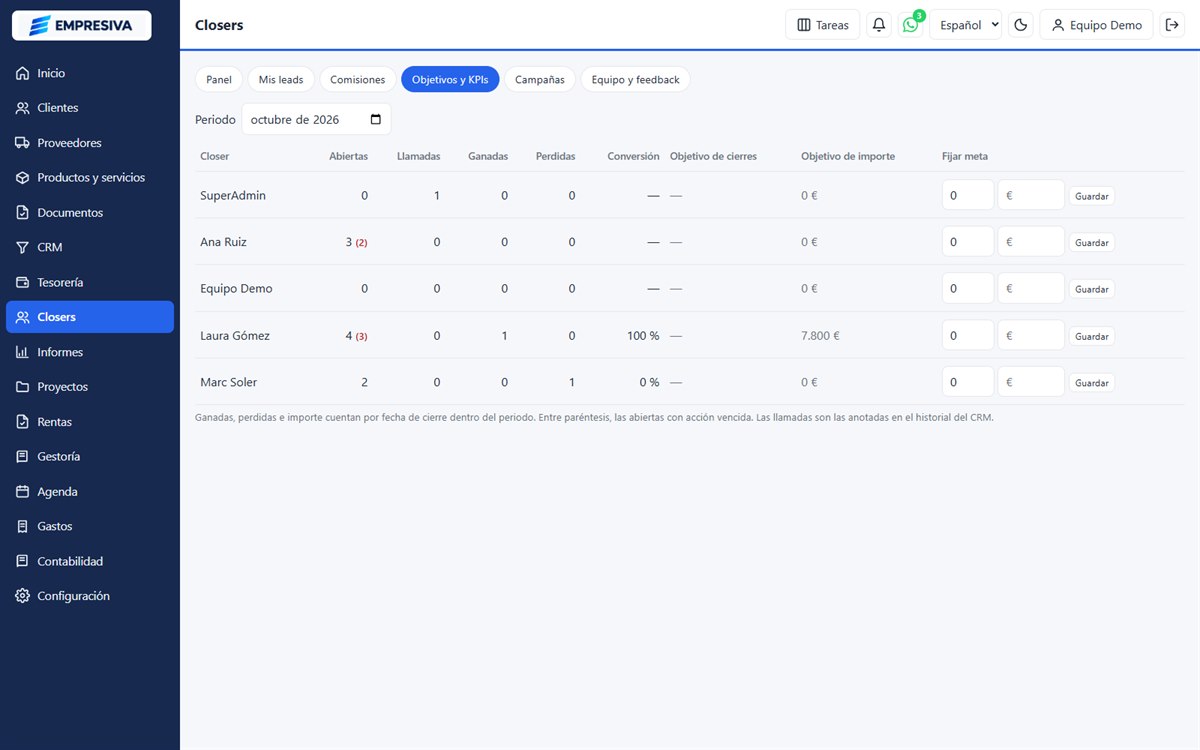Save the goal for Marc Soler
Viewport: 1200px width, 750px height.
coord(1091,382)
